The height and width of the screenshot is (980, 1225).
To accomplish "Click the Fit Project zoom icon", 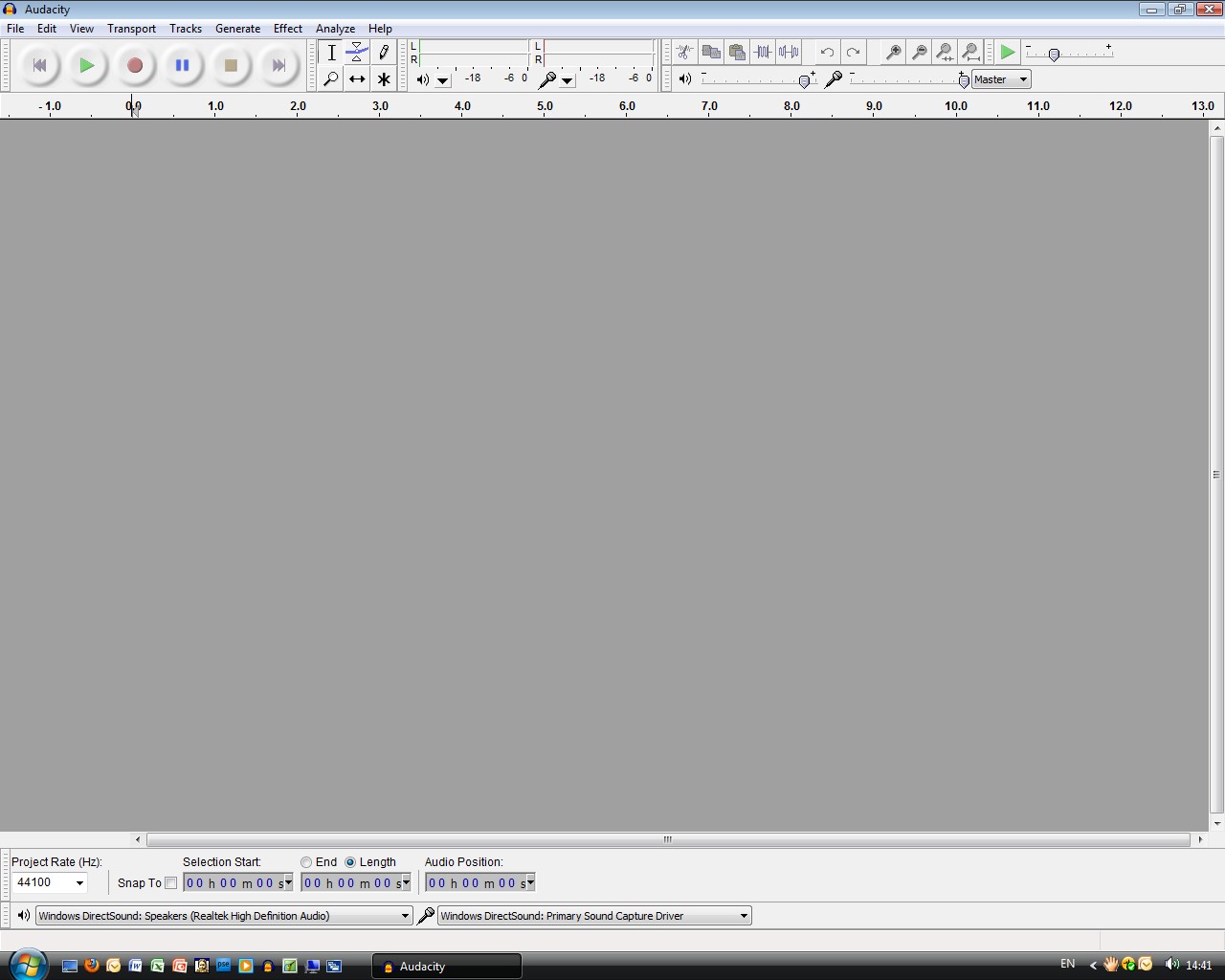I will pyautogui.click(x=970, y=53).
